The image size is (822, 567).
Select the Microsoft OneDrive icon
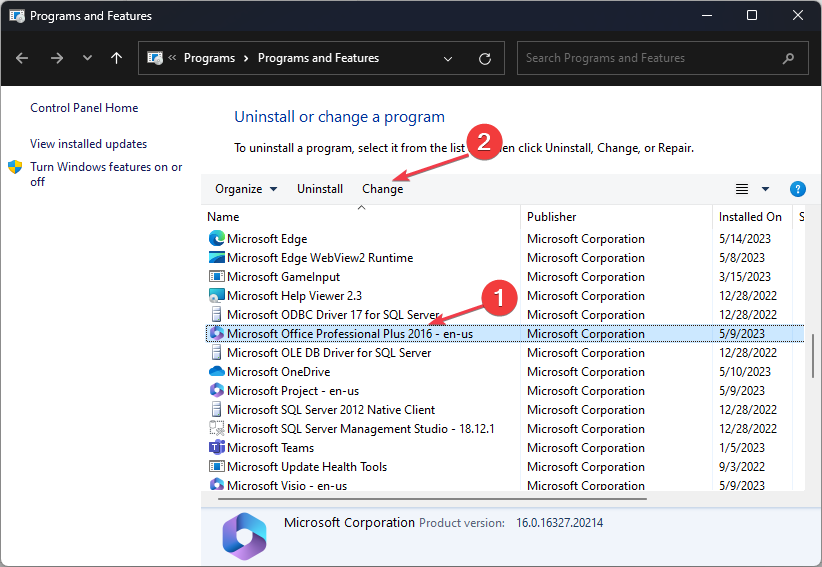click(x=217, y=372)
